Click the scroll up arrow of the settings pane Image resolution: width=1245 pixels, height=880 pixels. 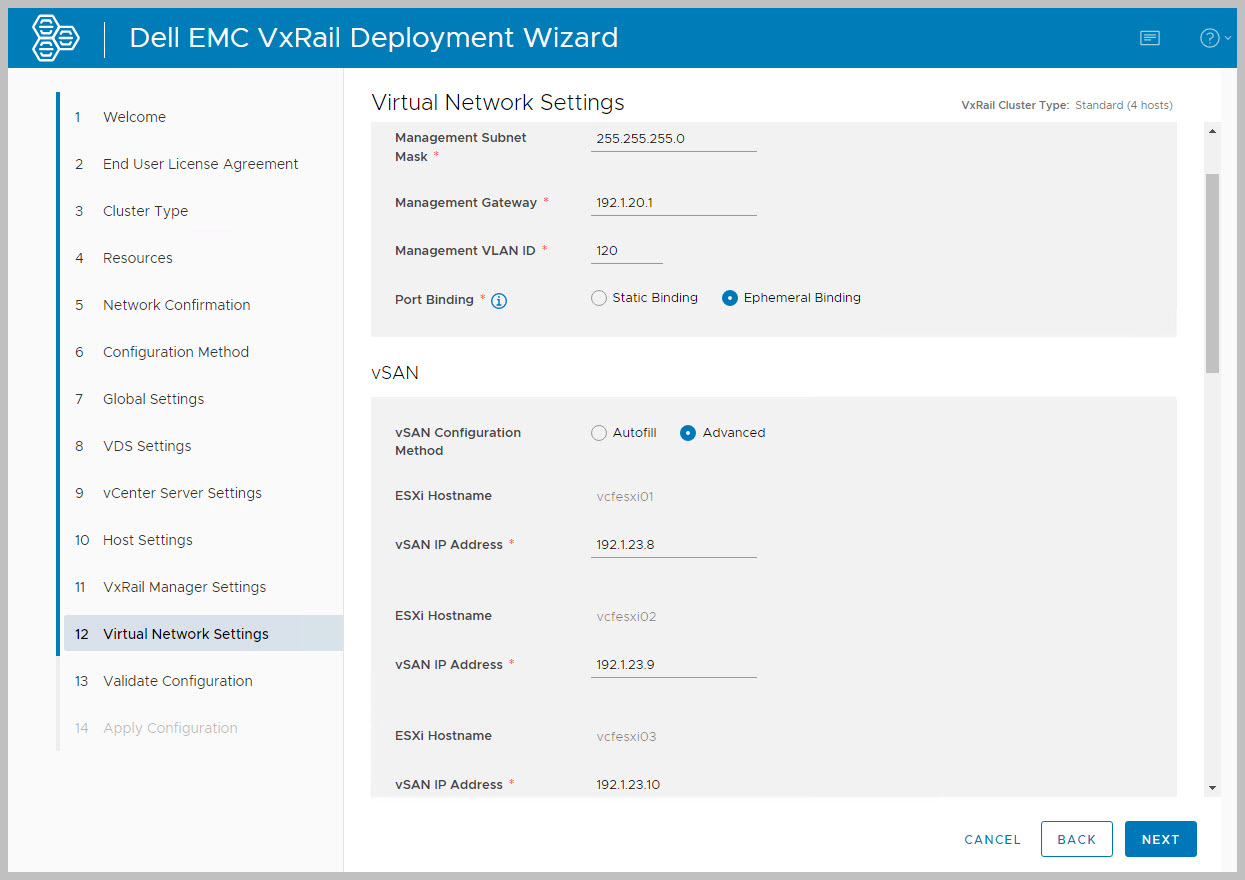[x=1213, y=131]
